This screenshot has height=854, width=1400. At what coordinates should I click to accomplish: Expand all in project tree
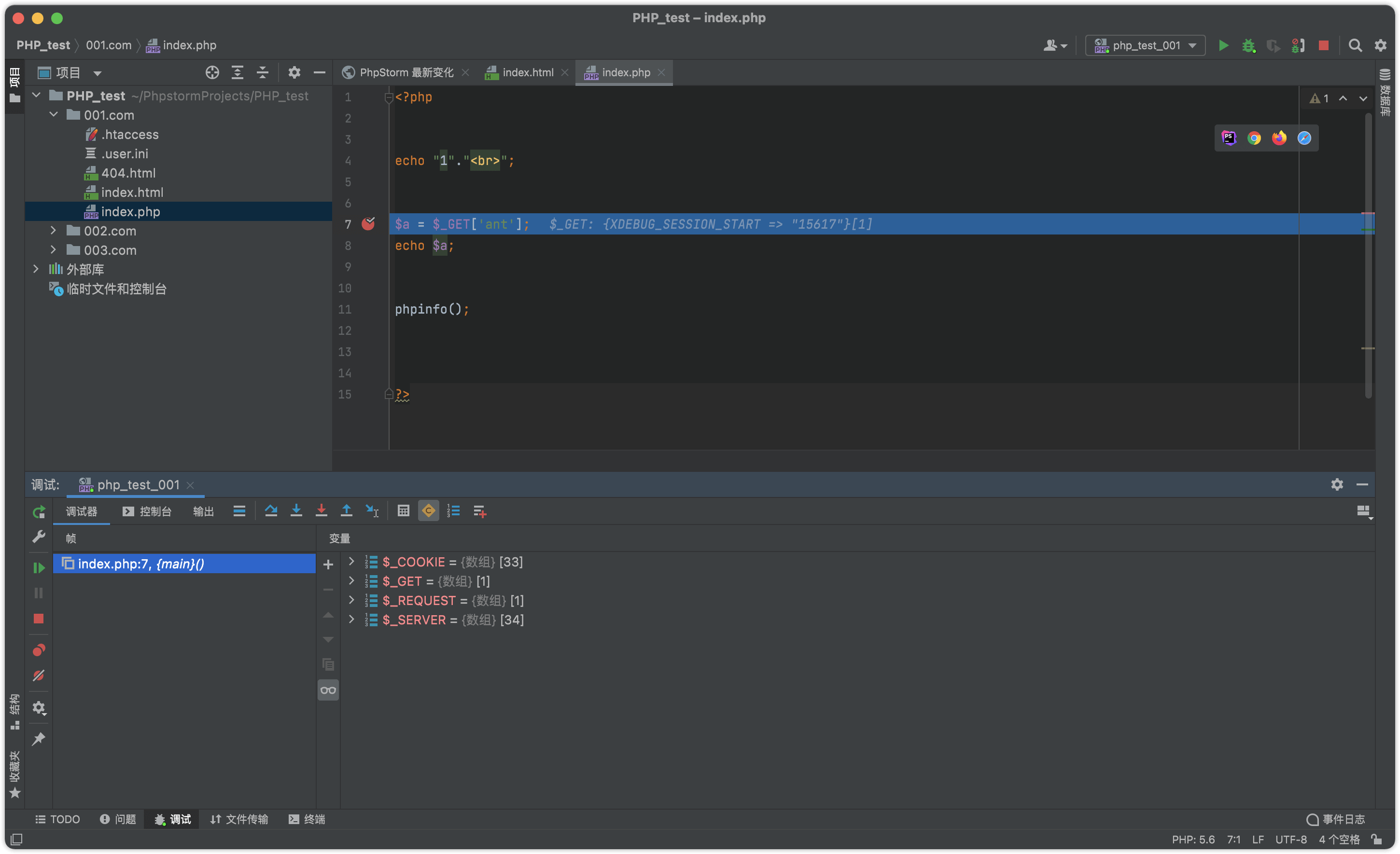point(237,72)
